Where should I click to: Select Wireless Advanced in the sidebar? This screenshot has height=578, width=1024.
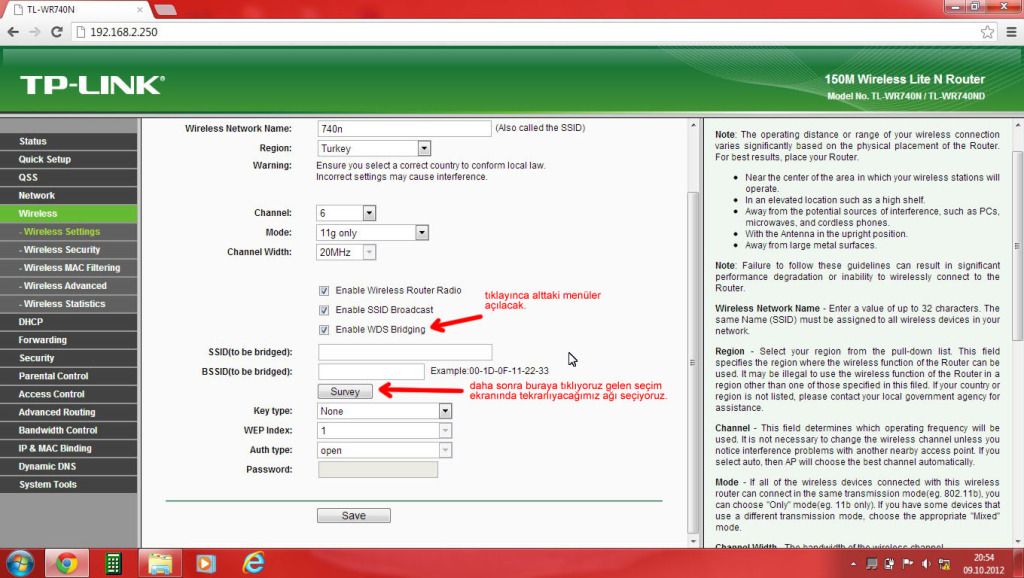point(69,286)
